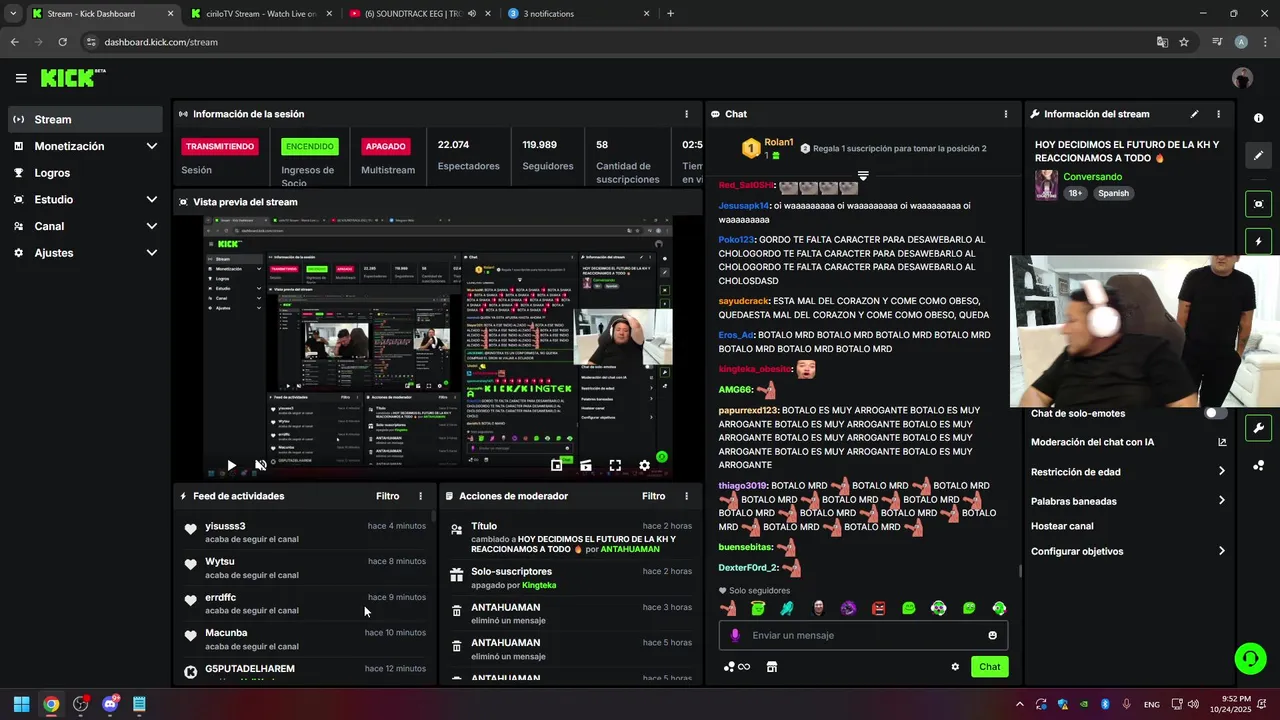Edit stream info with pencil icon

pos(1194,114)
